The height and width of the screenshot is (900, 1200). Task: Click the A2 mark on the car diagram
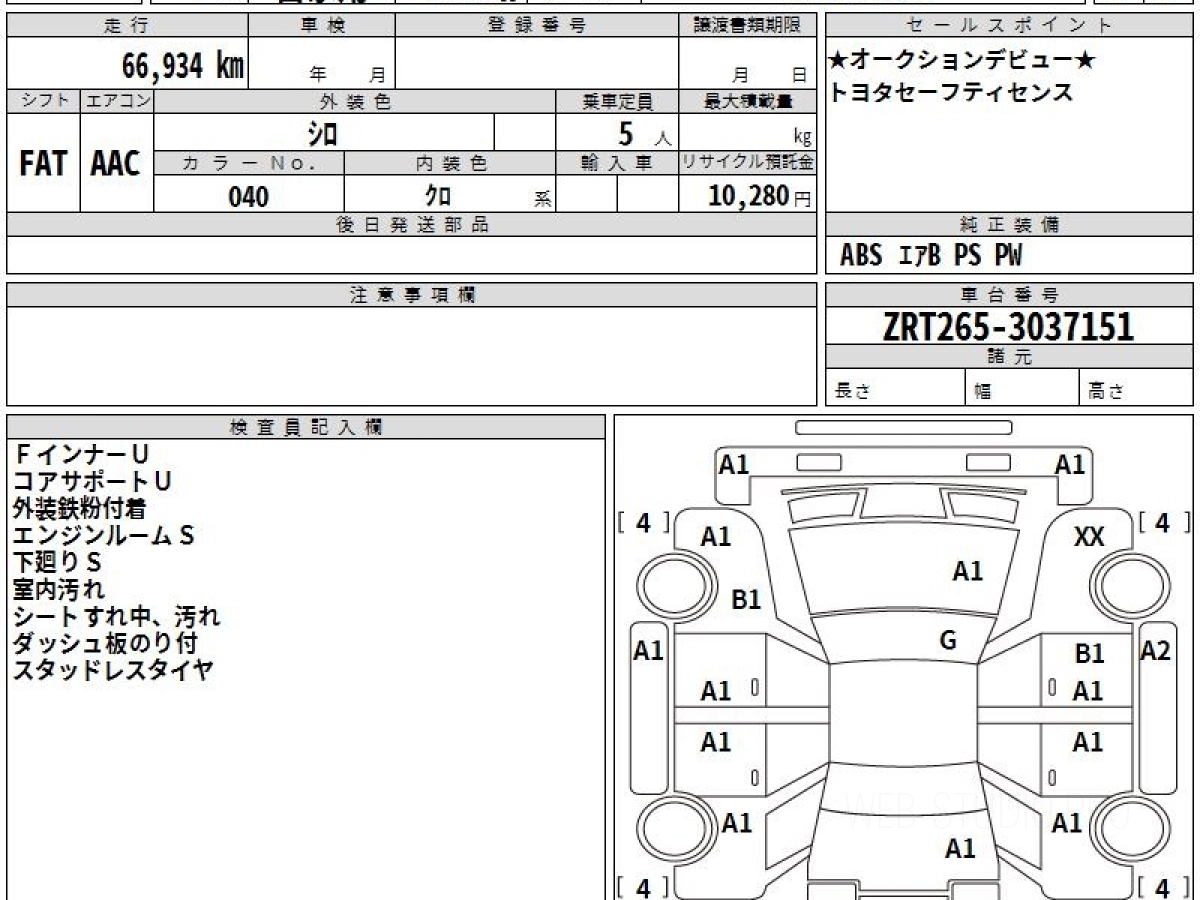tap(1155, 651)
